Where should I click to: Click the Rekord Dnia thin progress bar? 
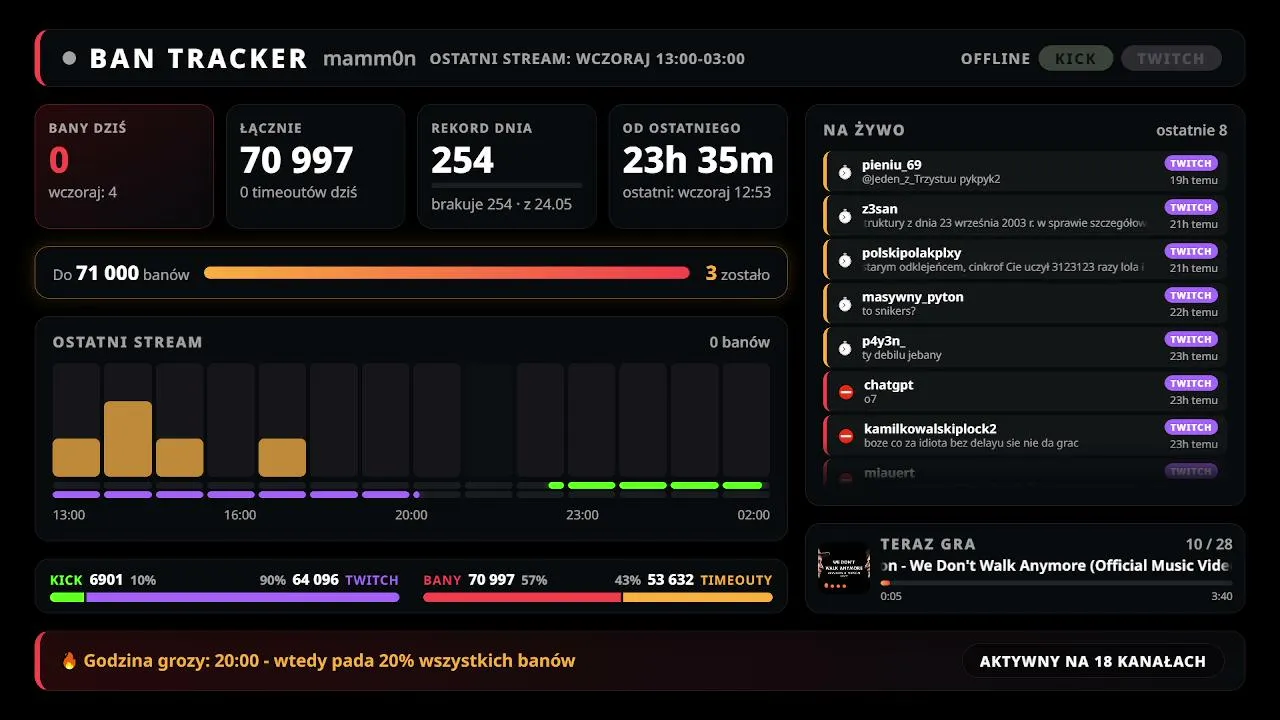click(x=507, y=185)
